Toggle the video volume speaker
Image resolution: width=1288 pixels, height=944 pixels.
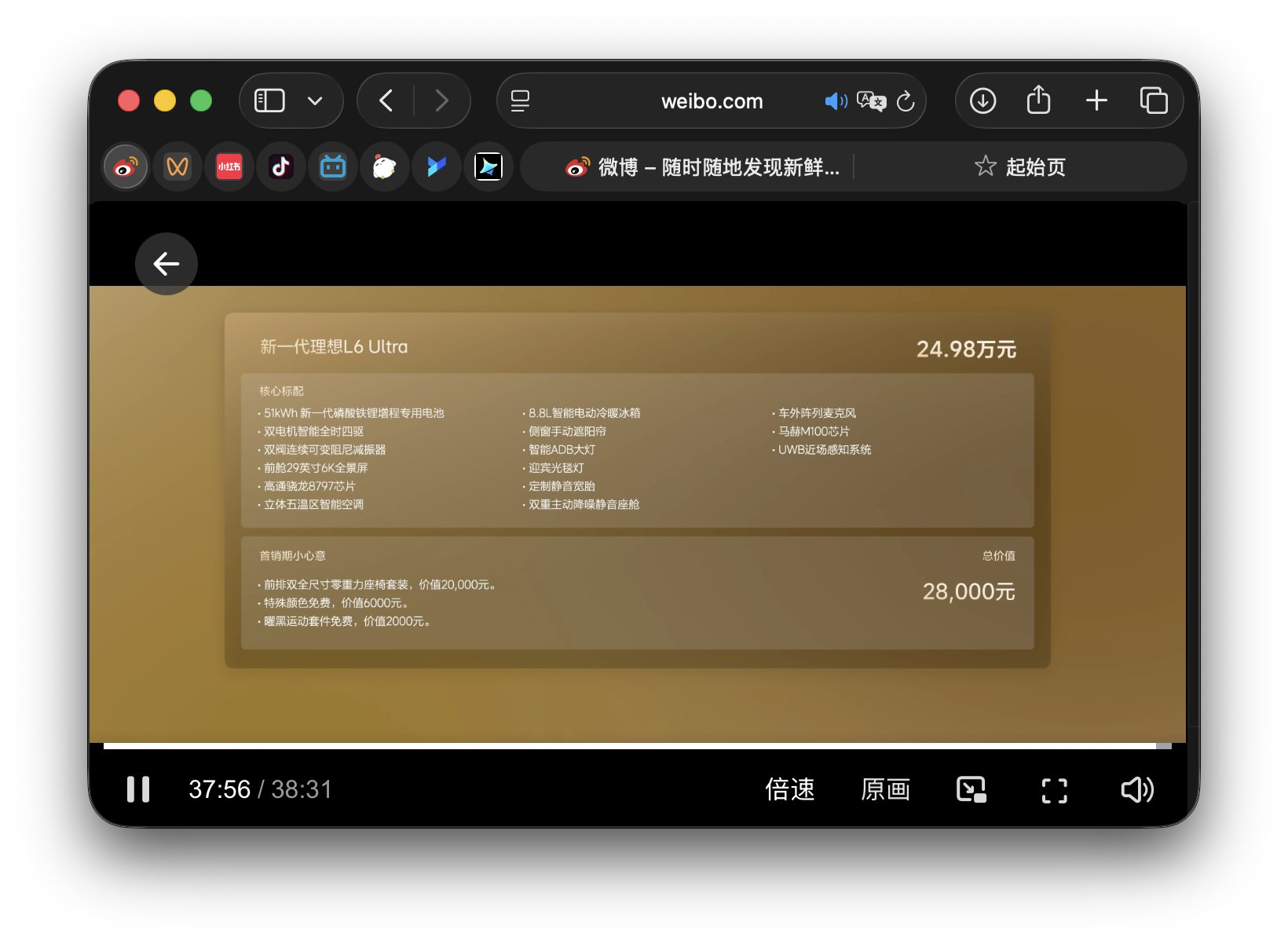click(1136, 789)
